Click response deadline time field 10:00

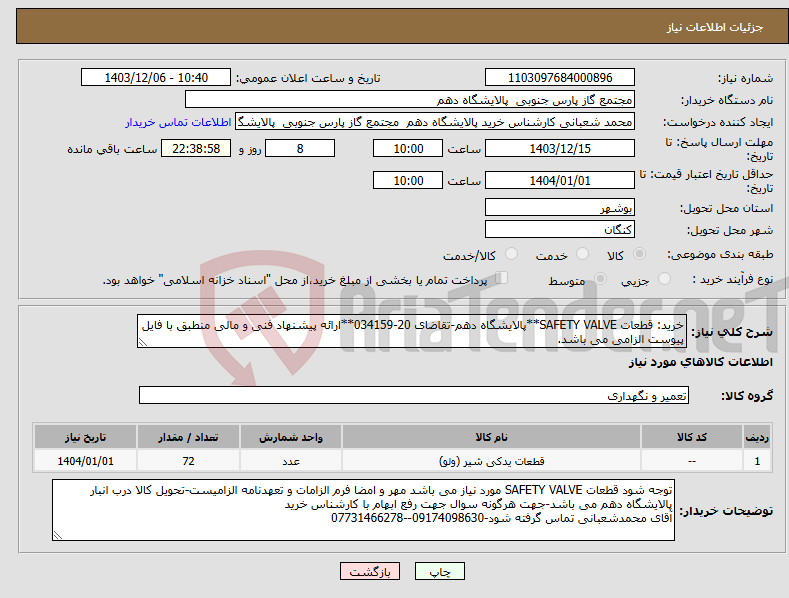tap(408, 148)
